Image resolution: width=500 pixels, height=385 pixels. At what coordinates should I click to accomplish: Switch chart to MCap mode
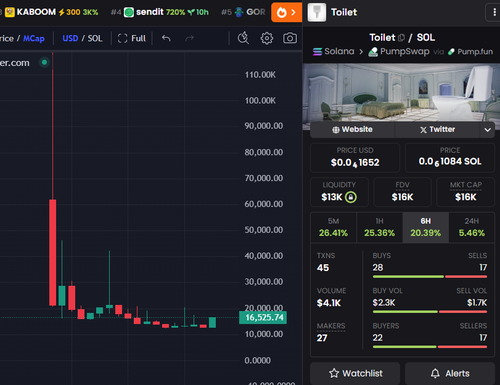(x=34, y=38)
